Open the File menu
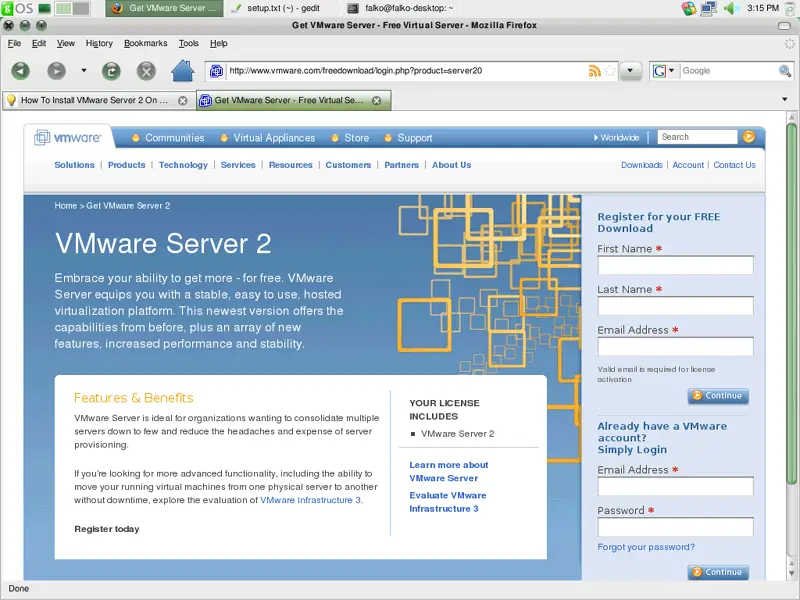The width and height of the screenshot is (800, 600). [14, 43]
